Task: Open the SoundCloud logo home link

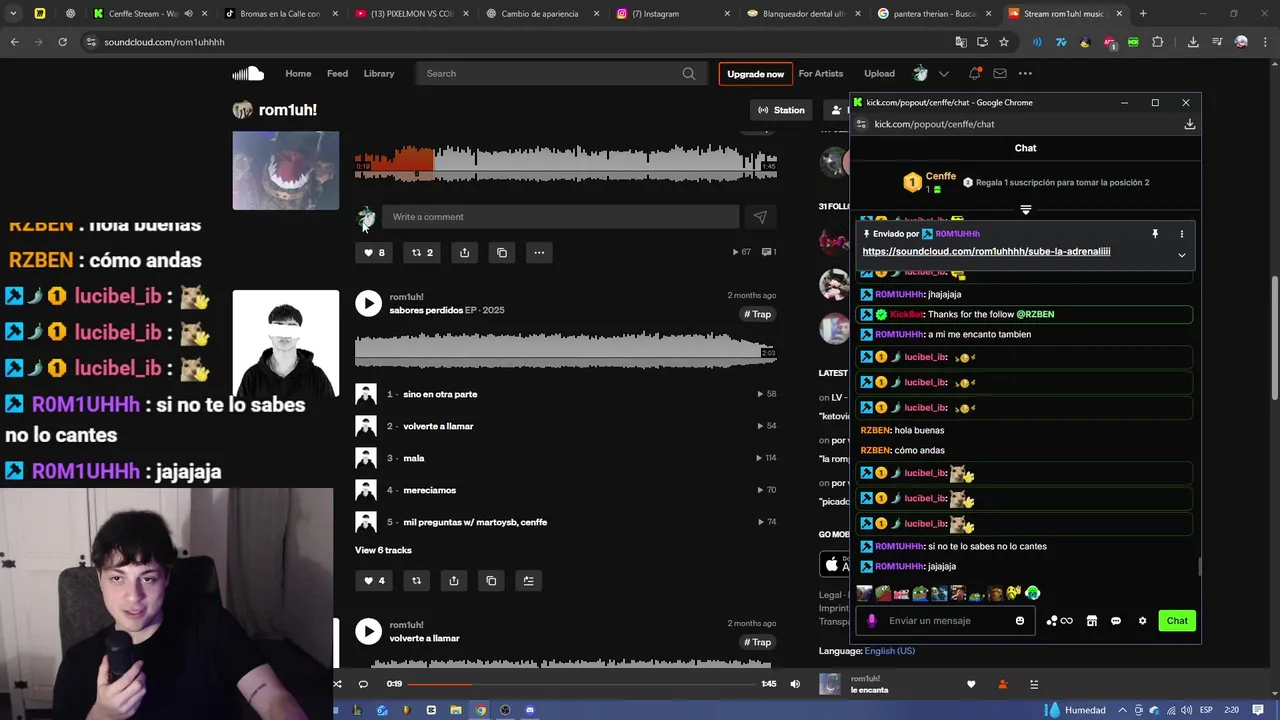Action: (248, 73)
